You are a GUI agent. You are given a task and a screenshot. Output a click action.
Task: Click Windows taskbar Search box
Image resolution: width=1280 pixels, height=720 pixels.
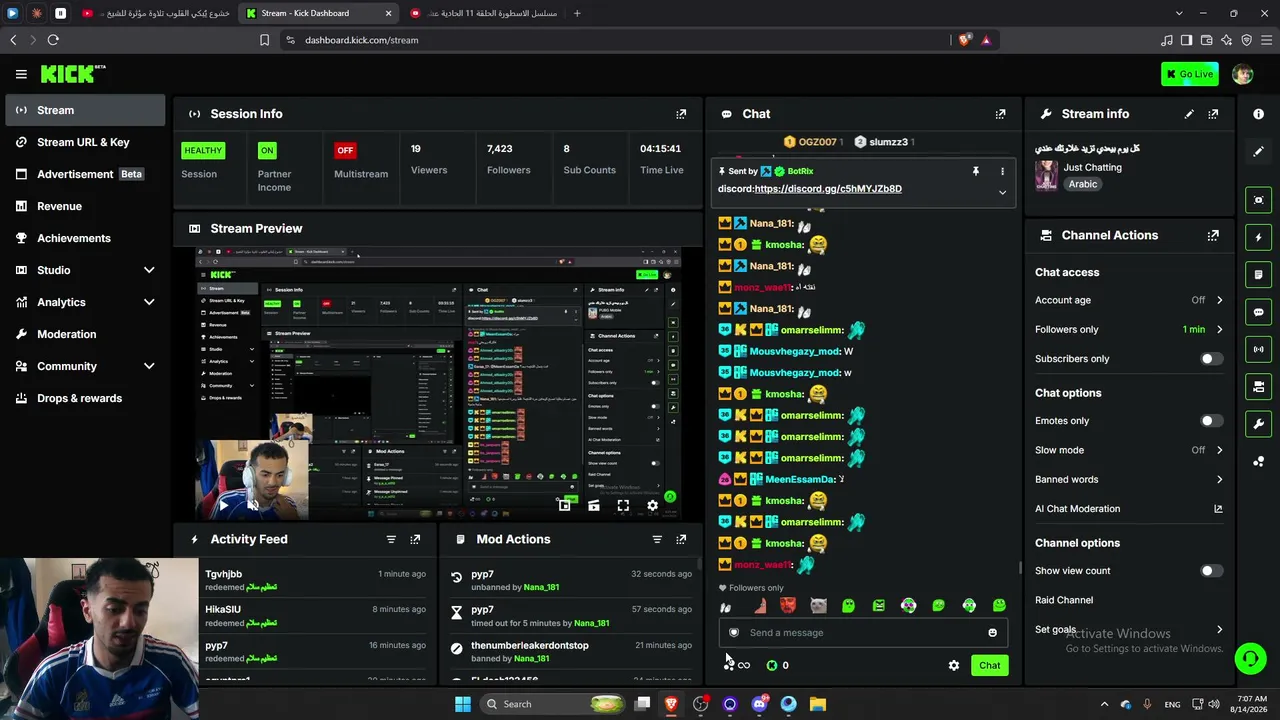pyautogui.click(x=551, y=704)
